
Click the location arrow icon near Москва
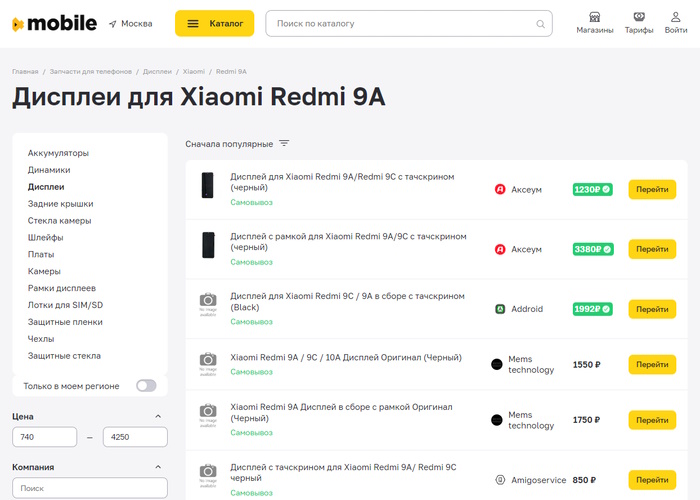coord(112,24)
